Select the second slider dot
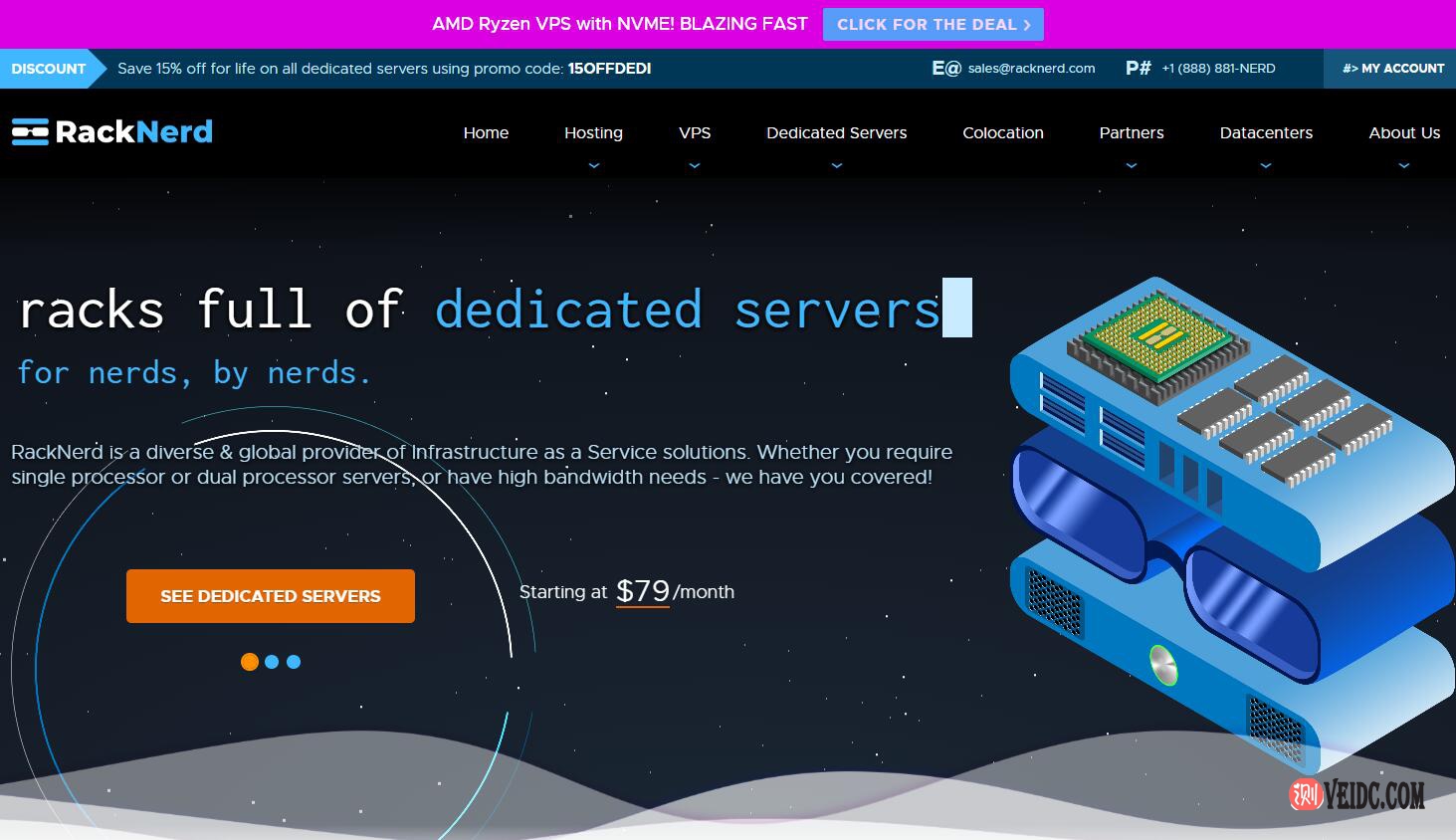Viewport: 1456px width, 840px height. click(272, 662)
